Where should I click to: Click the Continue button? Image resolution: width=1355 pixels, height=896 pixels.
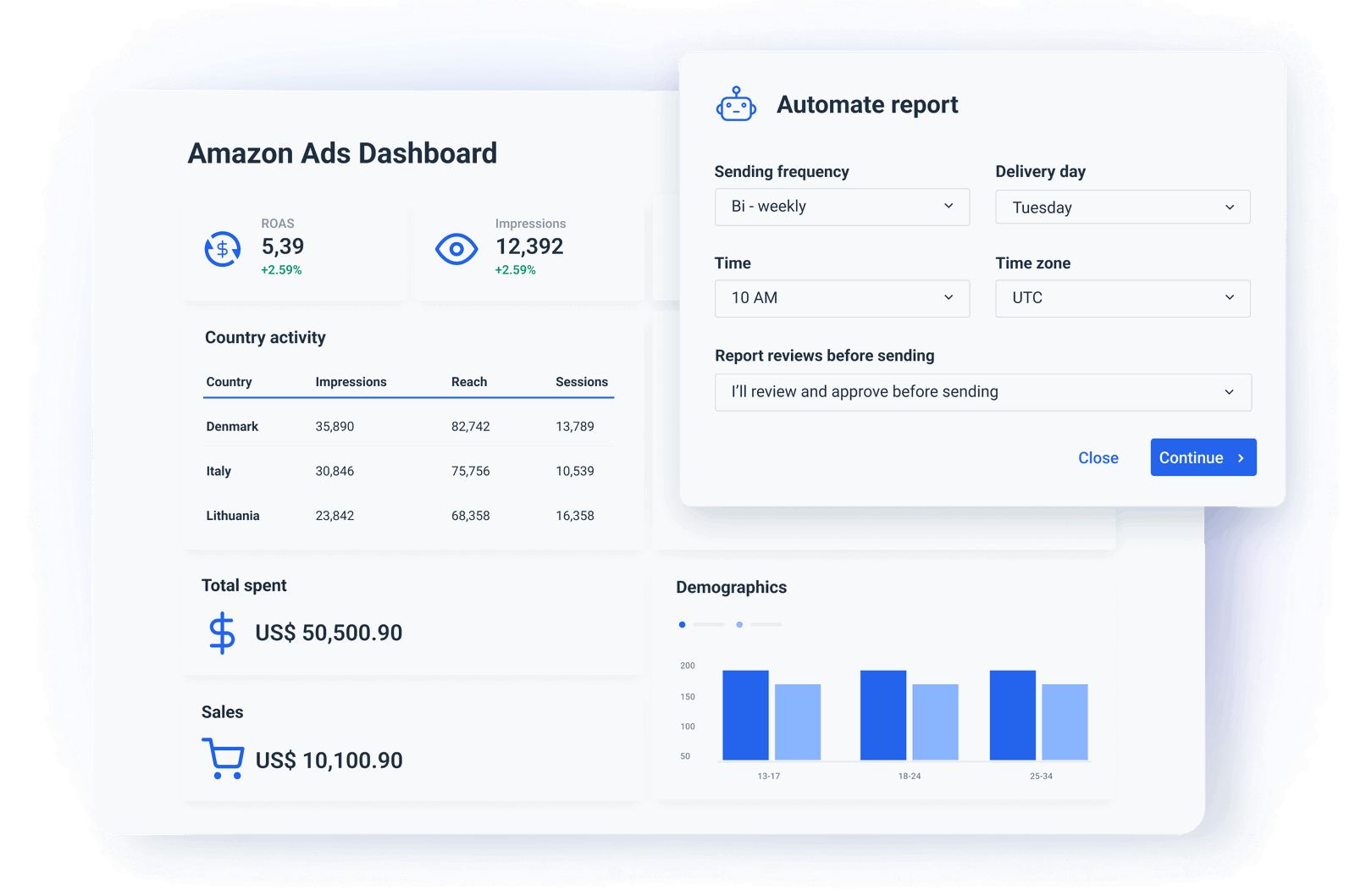point(1203,457)
